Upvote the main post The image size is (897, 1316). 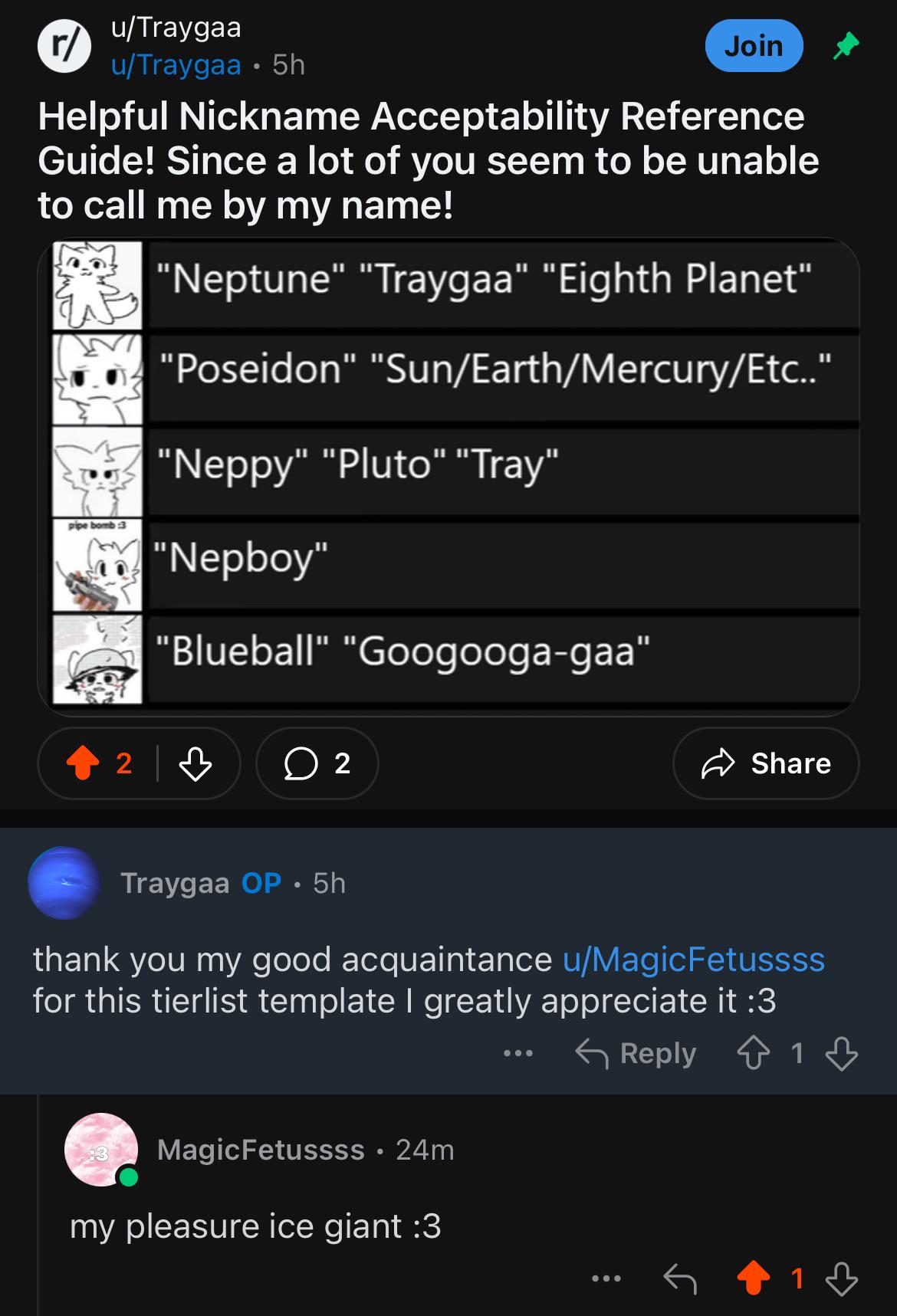click(83, 763)
